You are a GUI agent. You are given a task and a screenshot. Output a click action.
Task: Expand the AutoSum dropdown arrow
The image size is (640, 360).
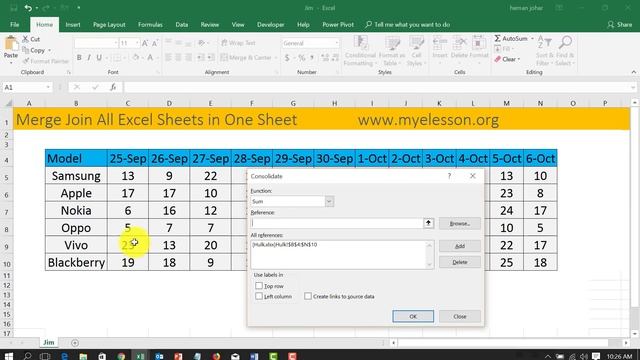click(532, 38)
